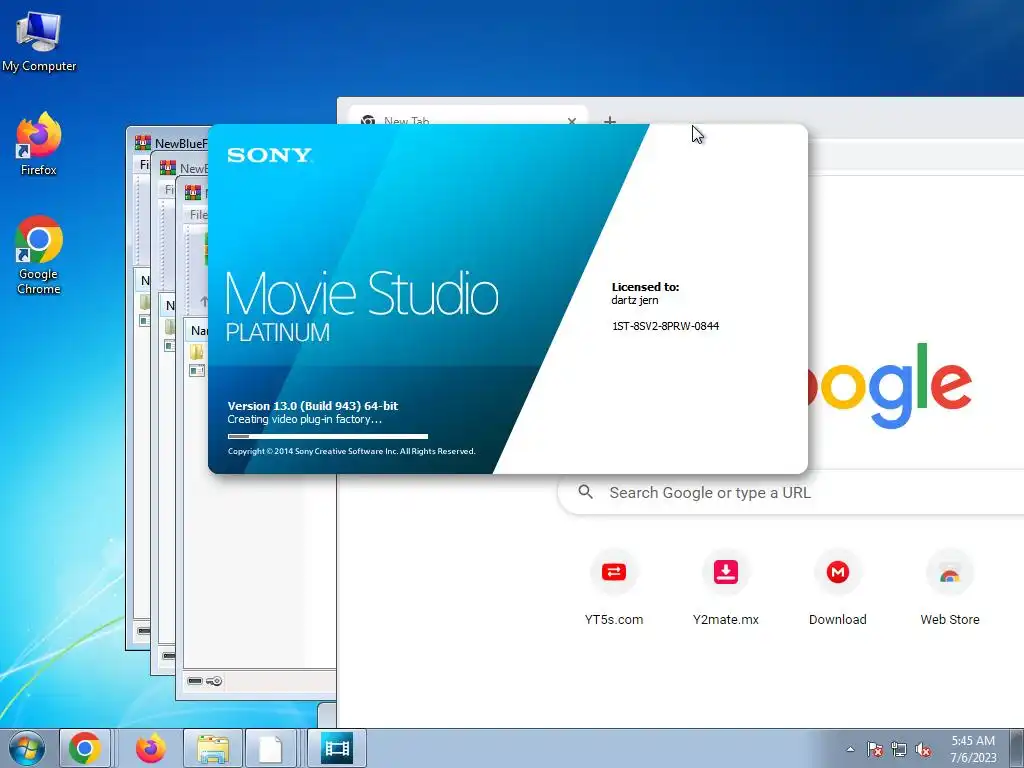Launch Firefox from the desktop shortcut
1024x768 pixels.
(x=39, y=144)
